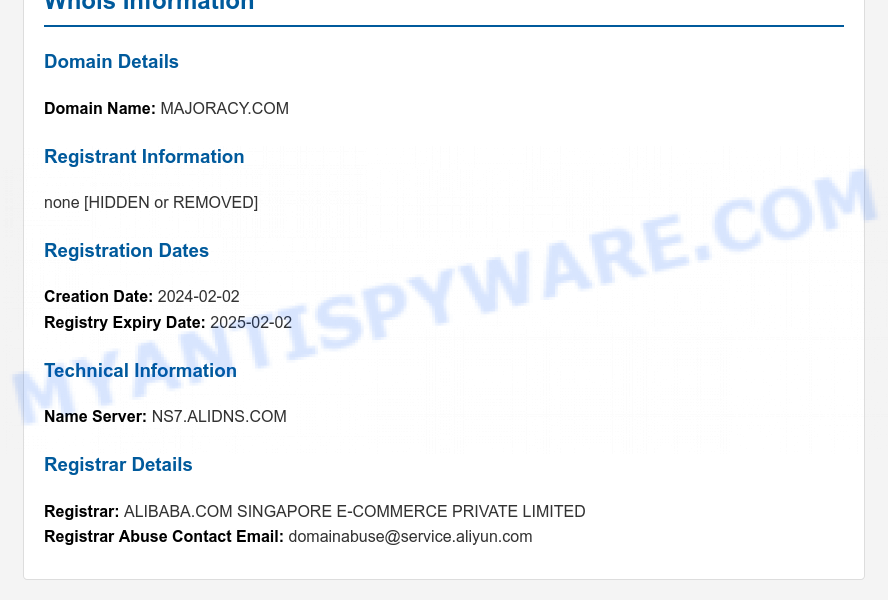Select the MAJORACY.COM domain name text
This screenshot has width=888, height=600.
(x=224, y=108)
